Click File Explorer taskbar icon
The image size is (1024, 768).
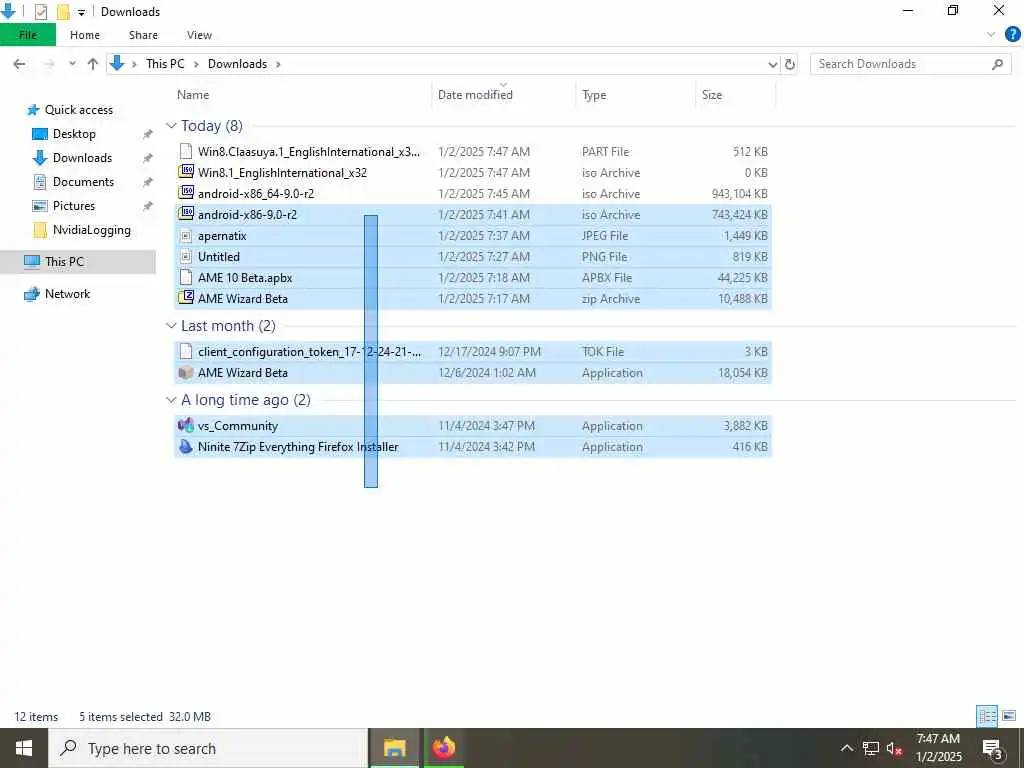(x=394, y=748)
